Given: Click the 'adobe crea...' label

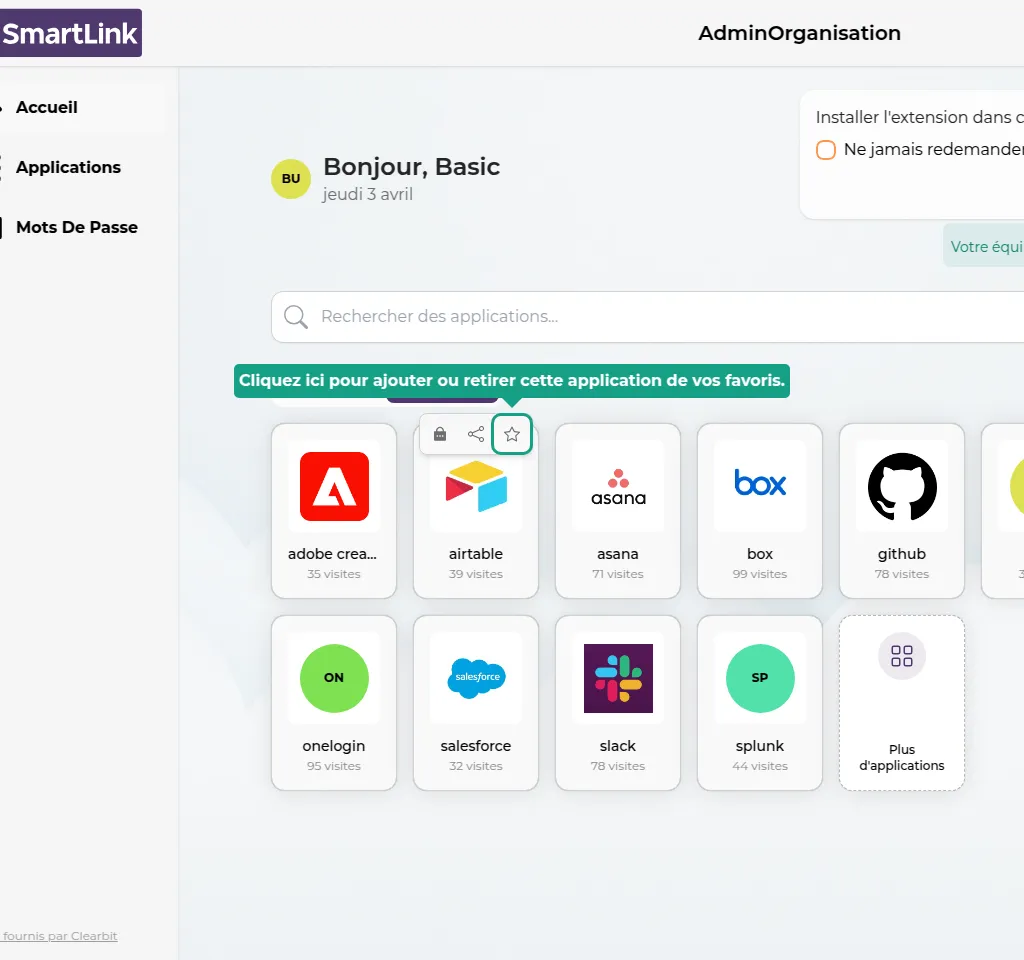Looking at the screenshot, I should click(x=332, y=554).
